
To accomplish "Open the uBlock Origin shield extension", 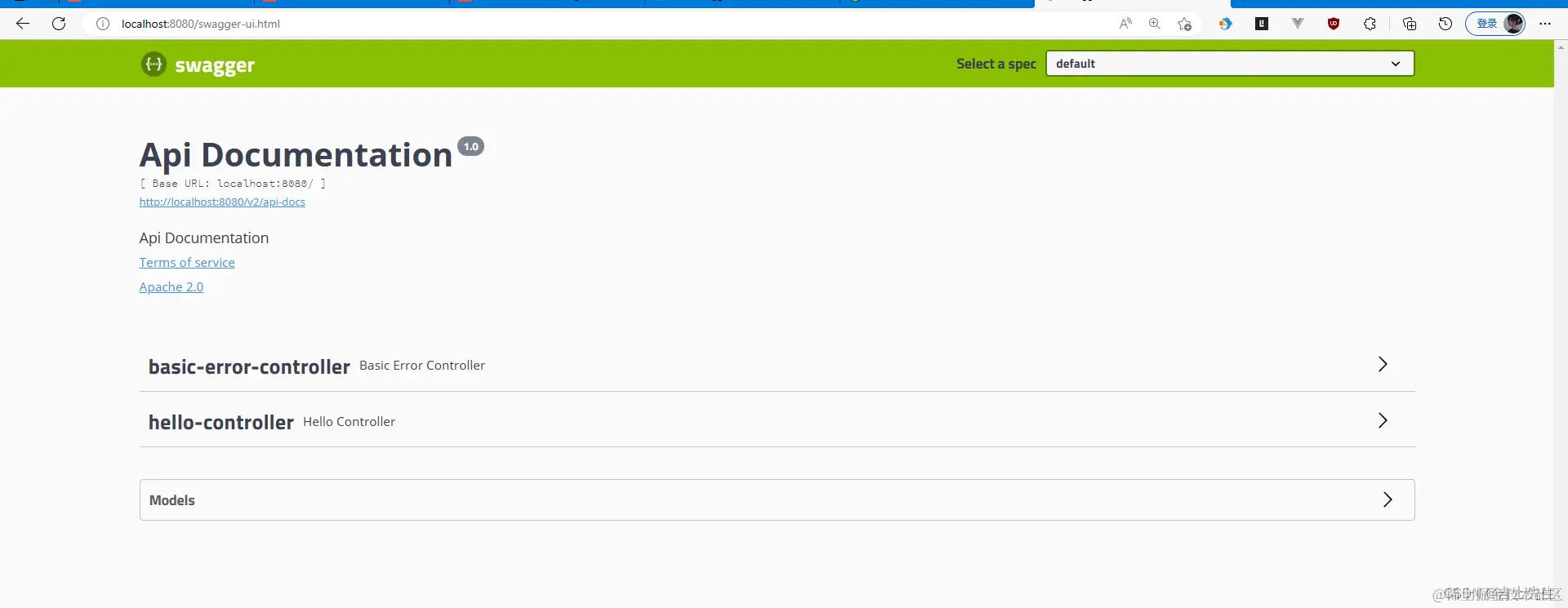I will tap(1334, 24).
